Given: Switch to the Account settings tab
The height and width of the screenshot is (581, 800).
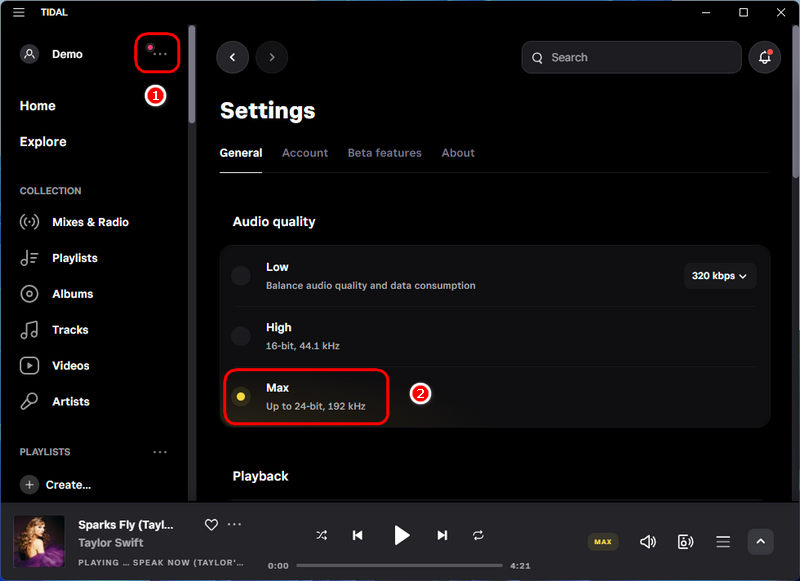Looking at the screenshot, I should pyautogui.click(x=305, y=153).
